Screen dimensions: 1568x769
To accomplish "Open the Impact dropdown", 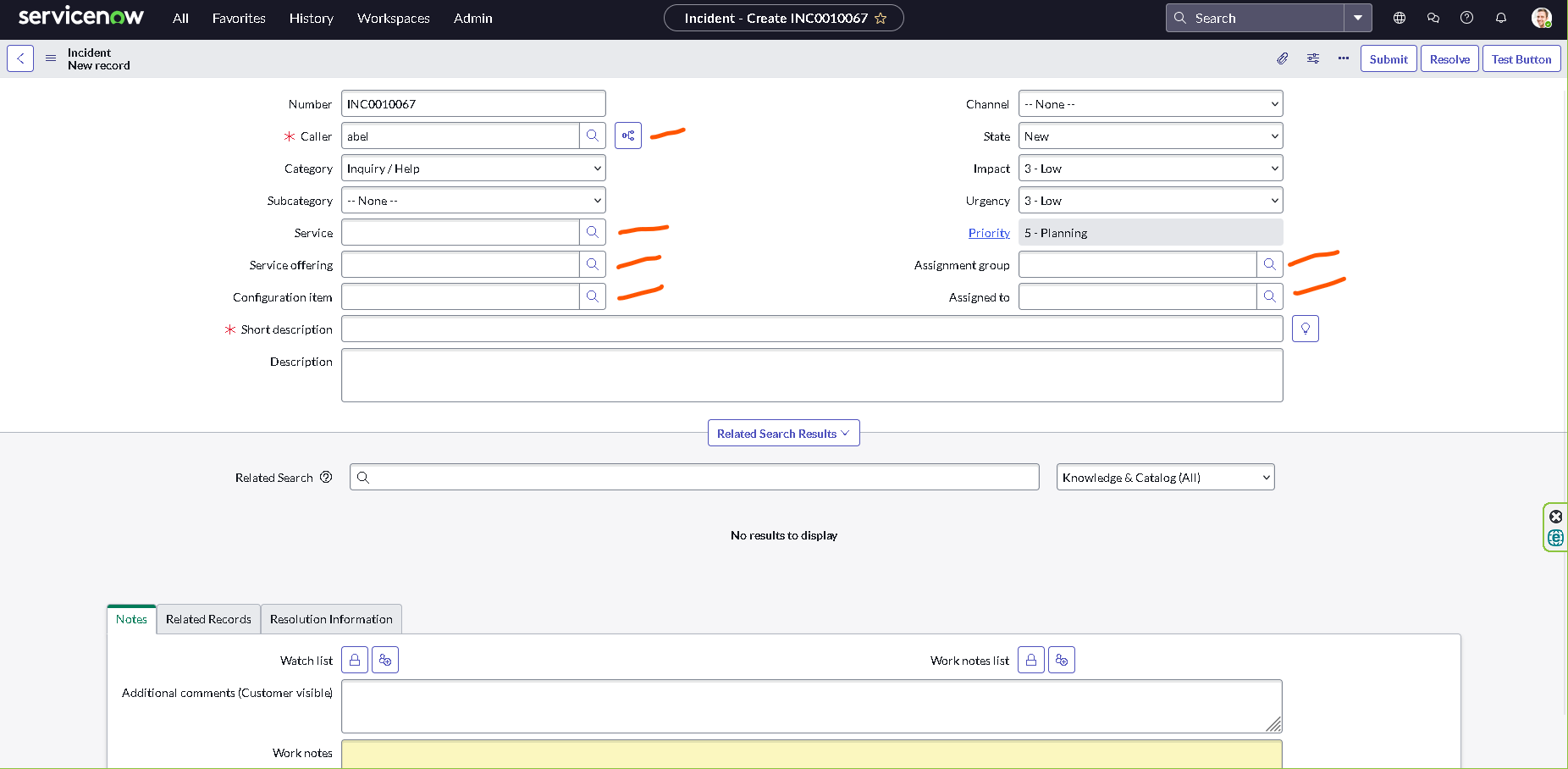I will coord(1150,169).
